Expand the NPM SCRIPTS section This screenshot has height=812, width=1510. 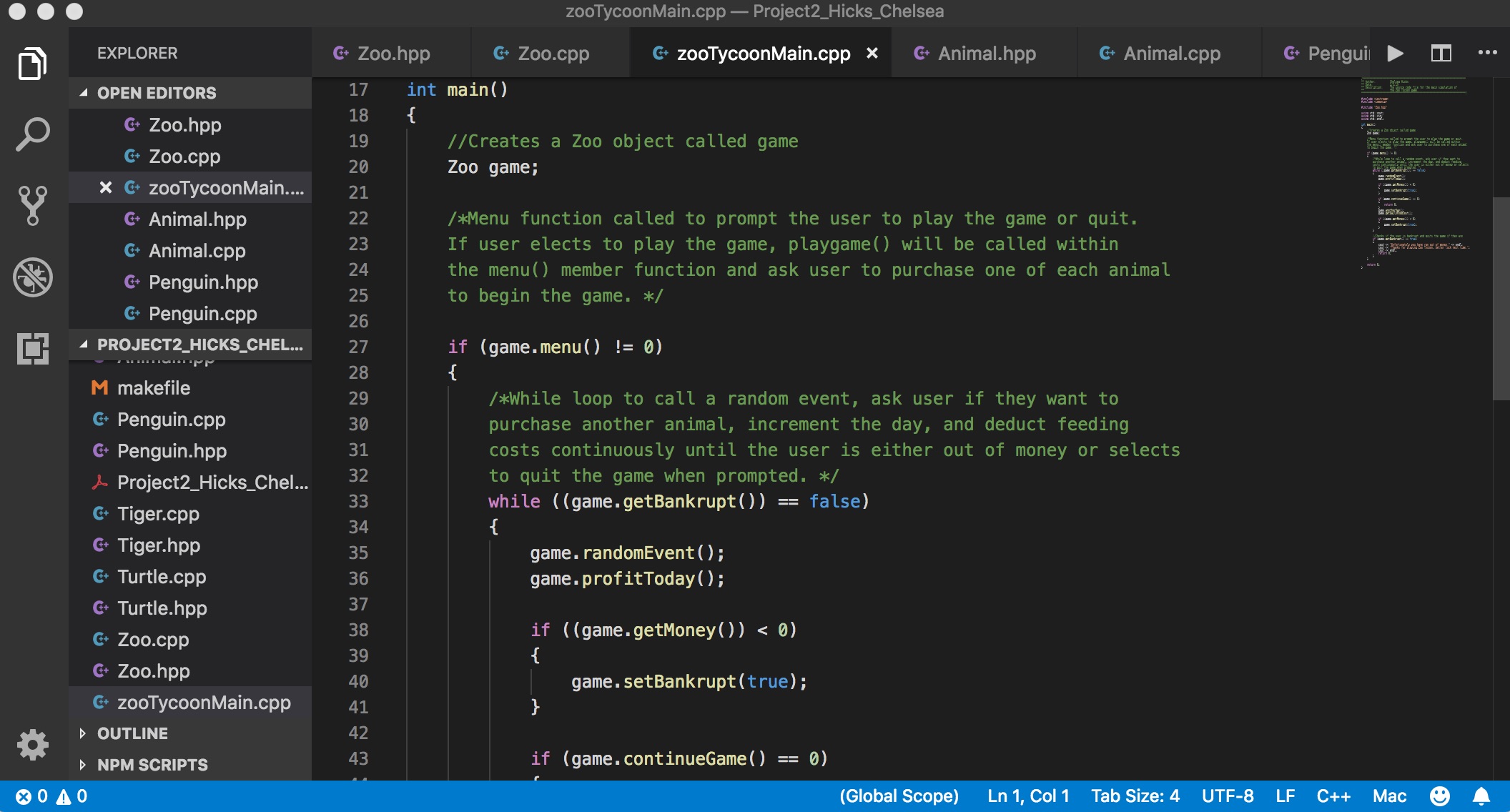tap(152, 765)
